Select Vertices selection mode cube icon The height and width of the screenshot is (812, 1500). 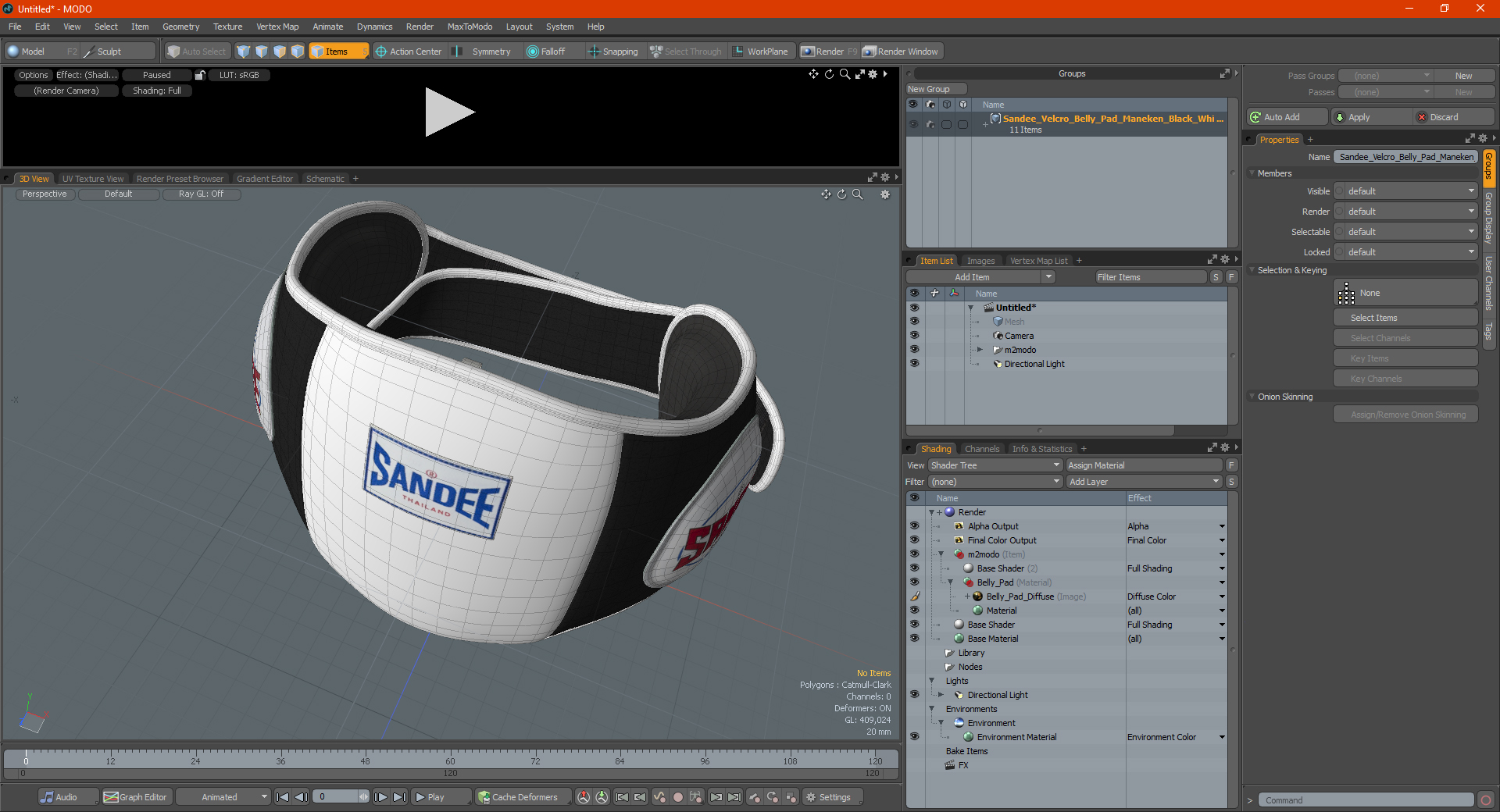pyautogui.click(x=244, y=52)
